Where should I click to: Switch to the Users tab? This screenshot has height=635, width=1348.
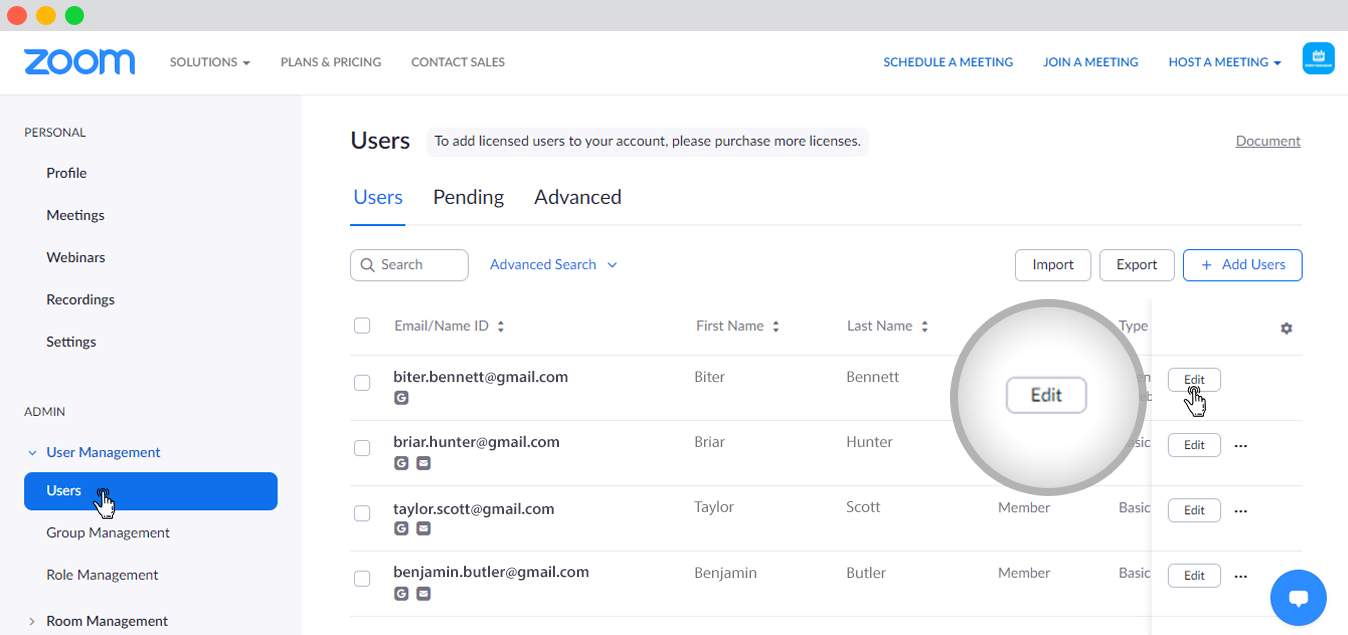[378, 197]
